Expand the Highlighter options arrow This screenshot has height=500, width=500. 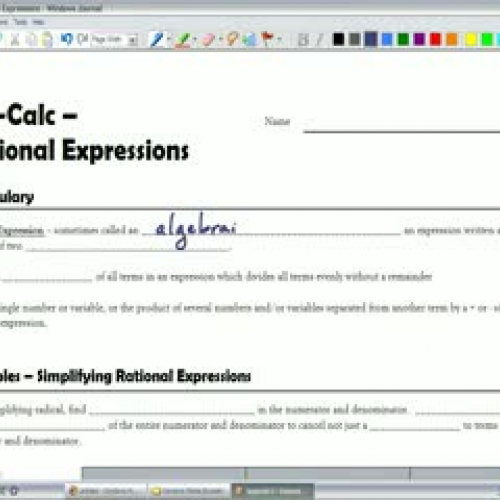coord(195,39)
